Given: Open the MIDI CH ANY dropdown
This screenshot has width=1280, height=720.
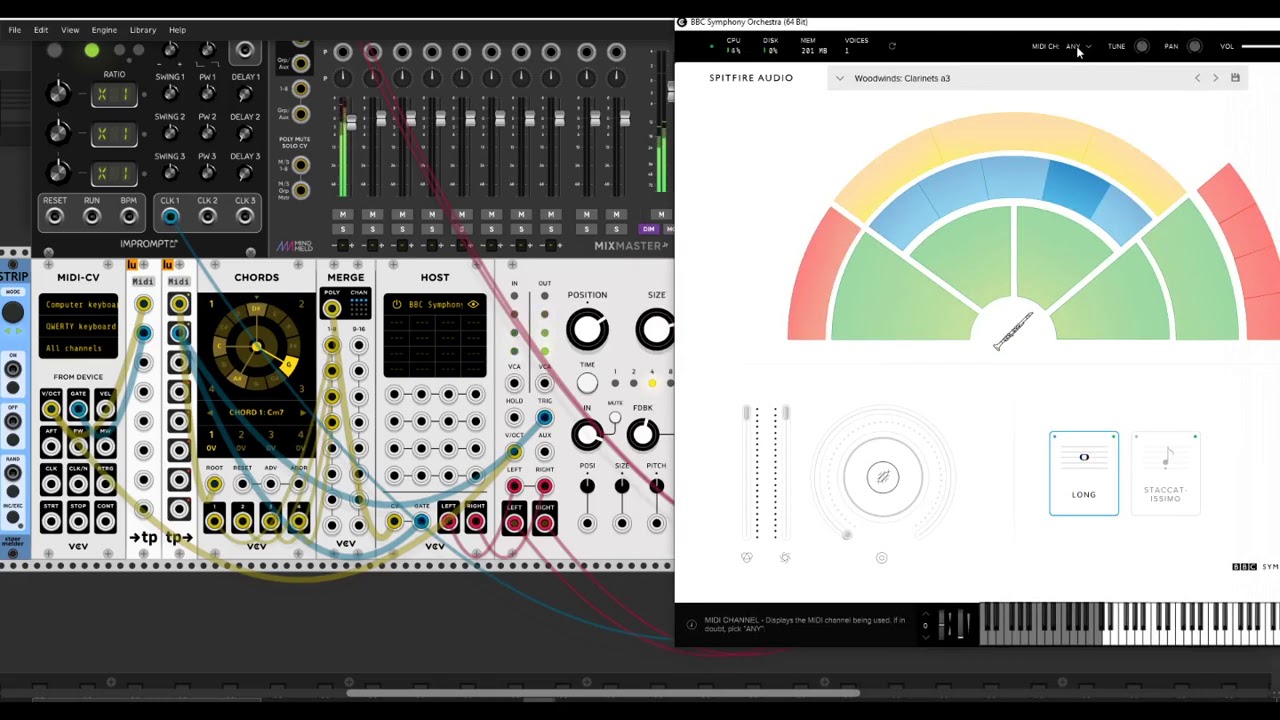Looking at the screenshot, I should click(1077, 46).
